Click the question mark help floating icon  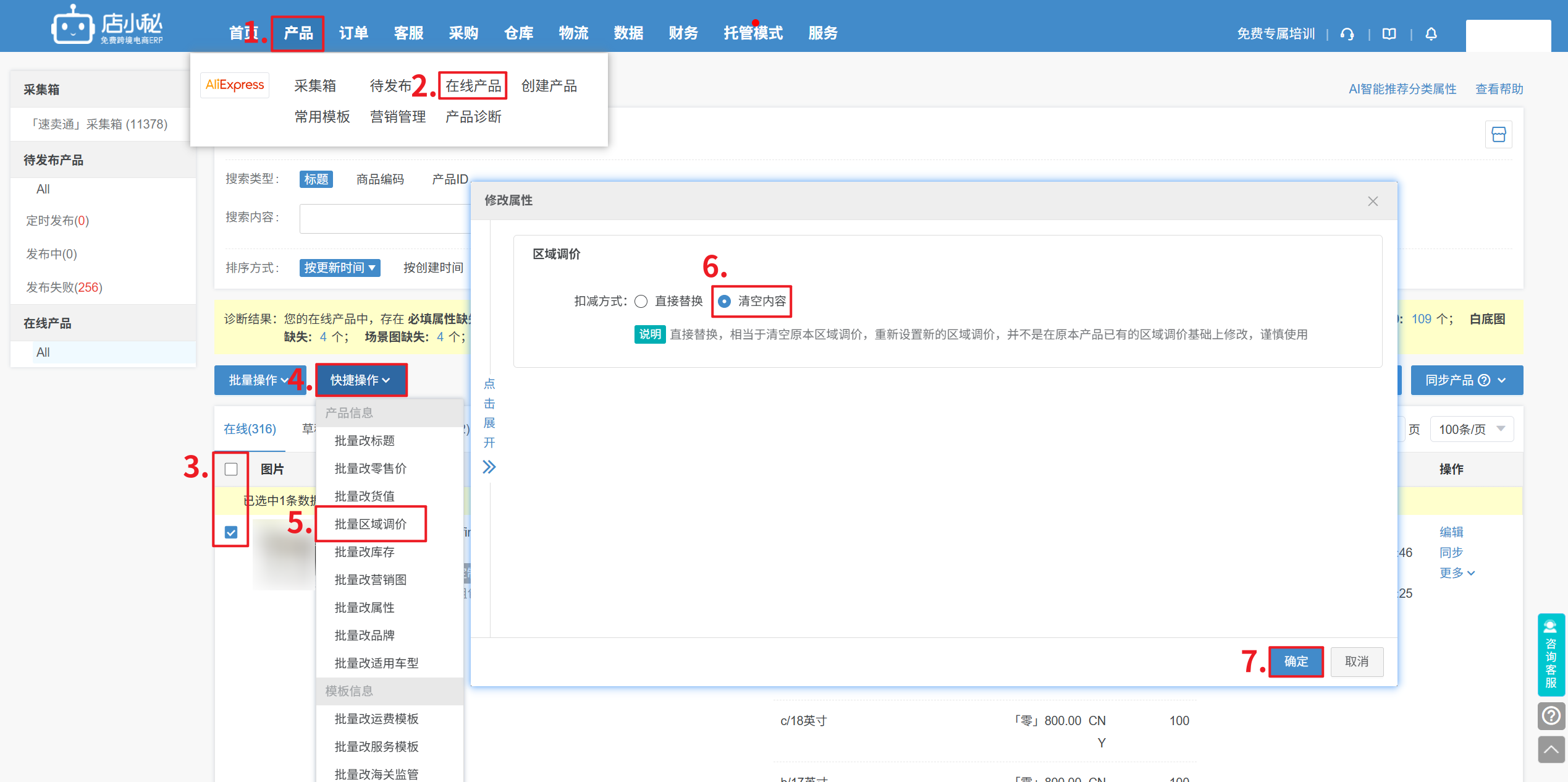point(1551,716)
